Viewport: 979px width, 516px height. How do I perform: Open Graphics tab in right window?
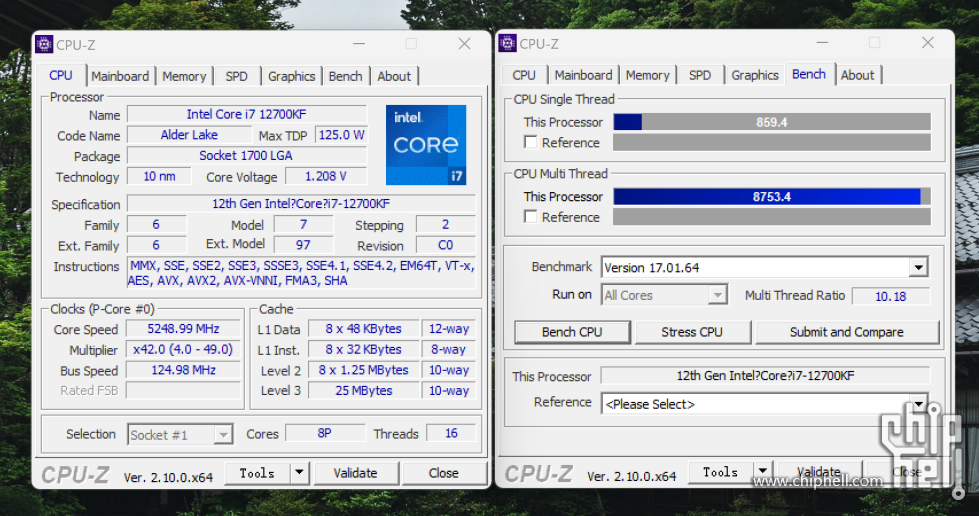pyautogui.click(x=755, y=75)
